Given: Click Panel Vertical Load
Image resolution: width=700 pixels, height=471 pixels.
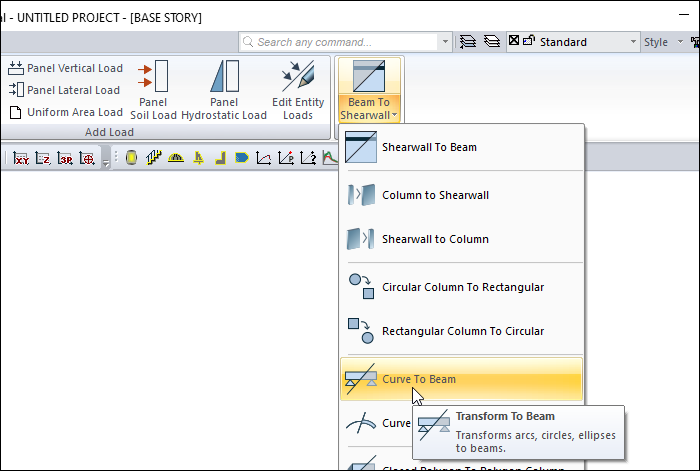Looking at the screenshot, I should pyautogui.click(x=65, y=68).
